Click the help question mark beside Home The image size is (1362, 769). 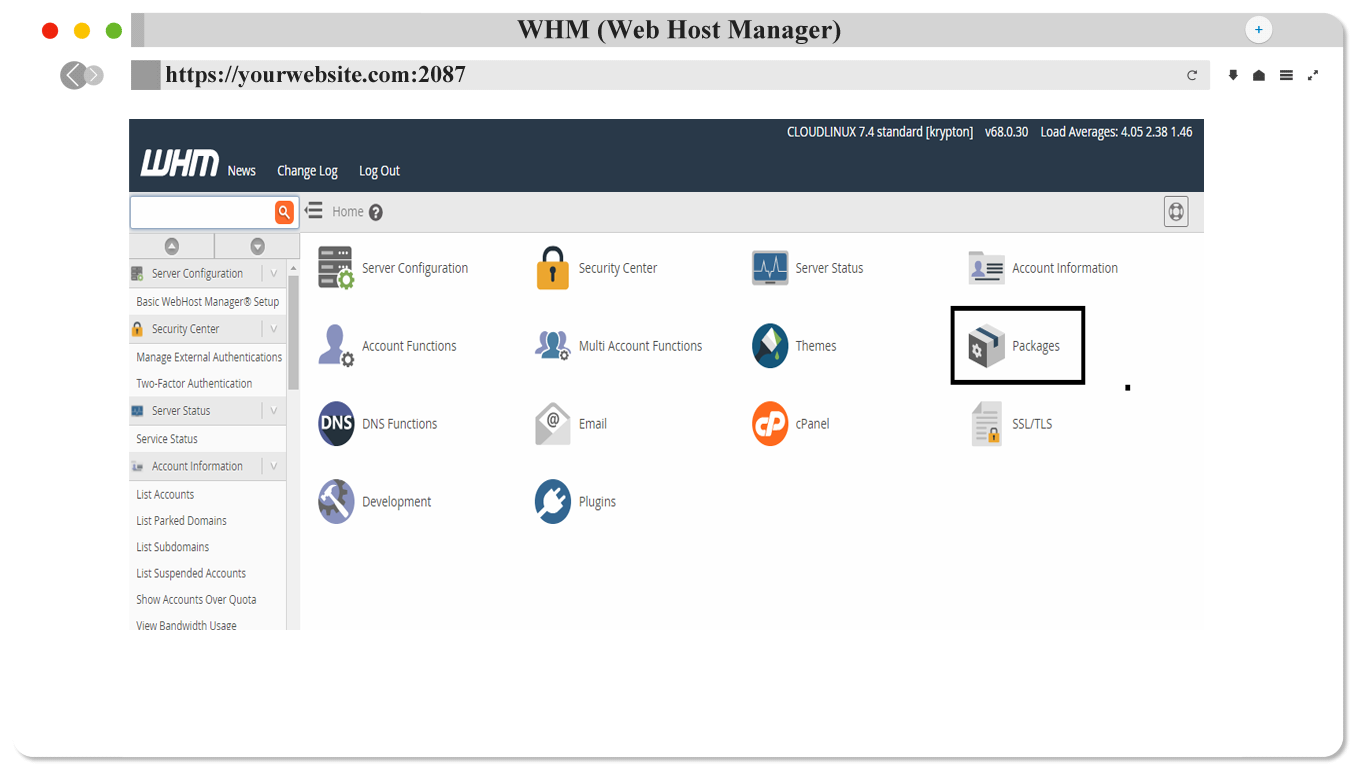coord(376,212)
